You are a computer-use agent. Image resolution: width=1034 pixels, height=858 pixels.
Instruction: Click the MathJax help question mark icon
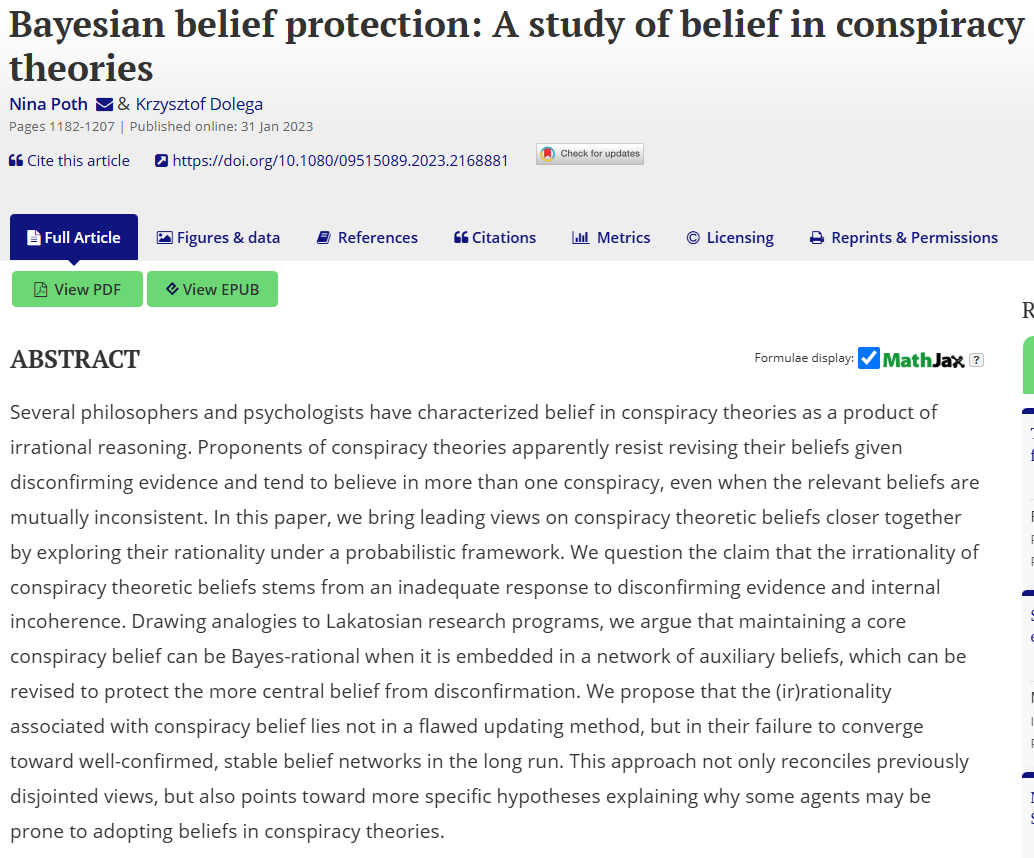976,360
